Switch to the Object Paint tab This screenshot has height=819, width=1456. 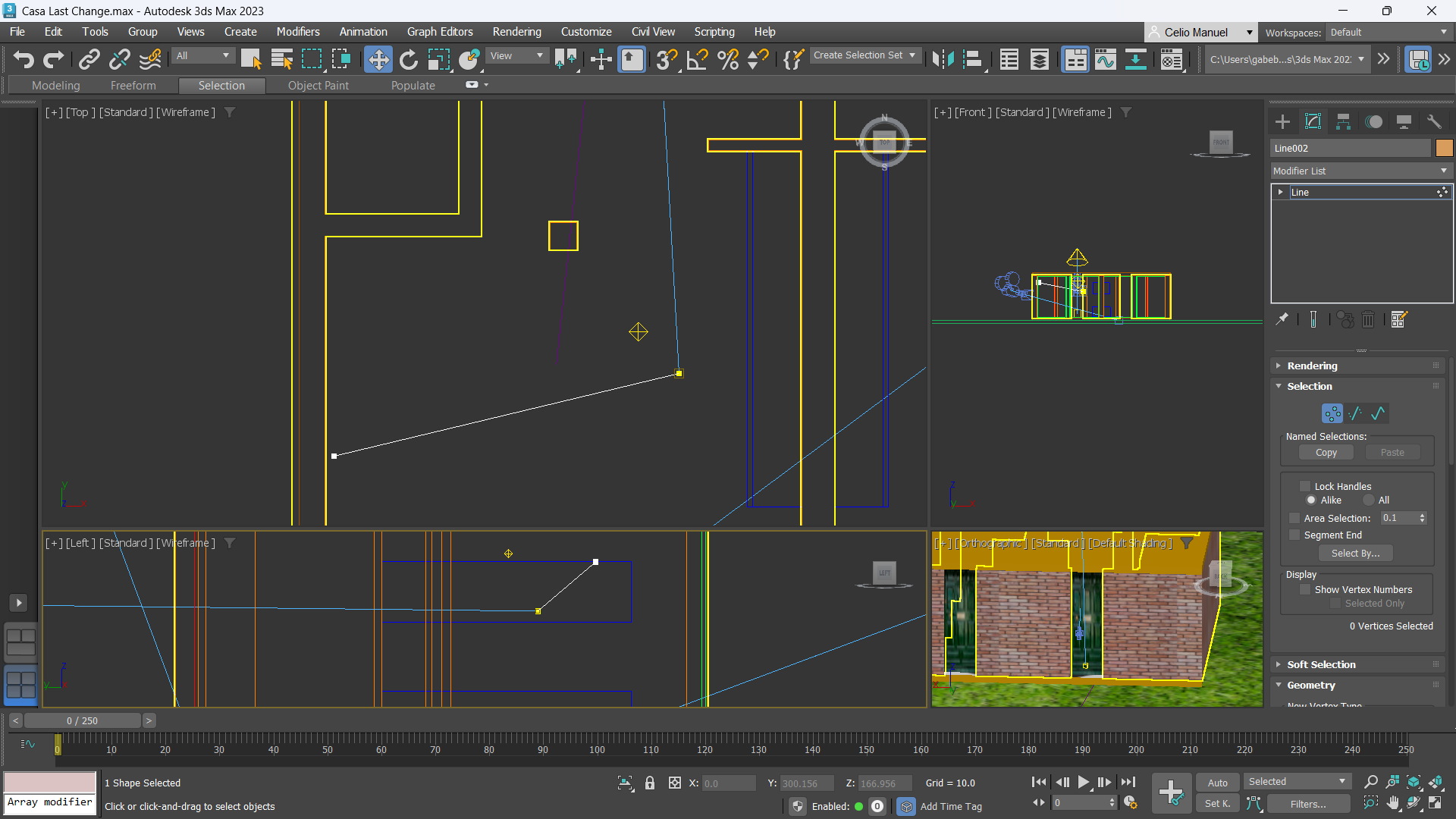(318, 86)
